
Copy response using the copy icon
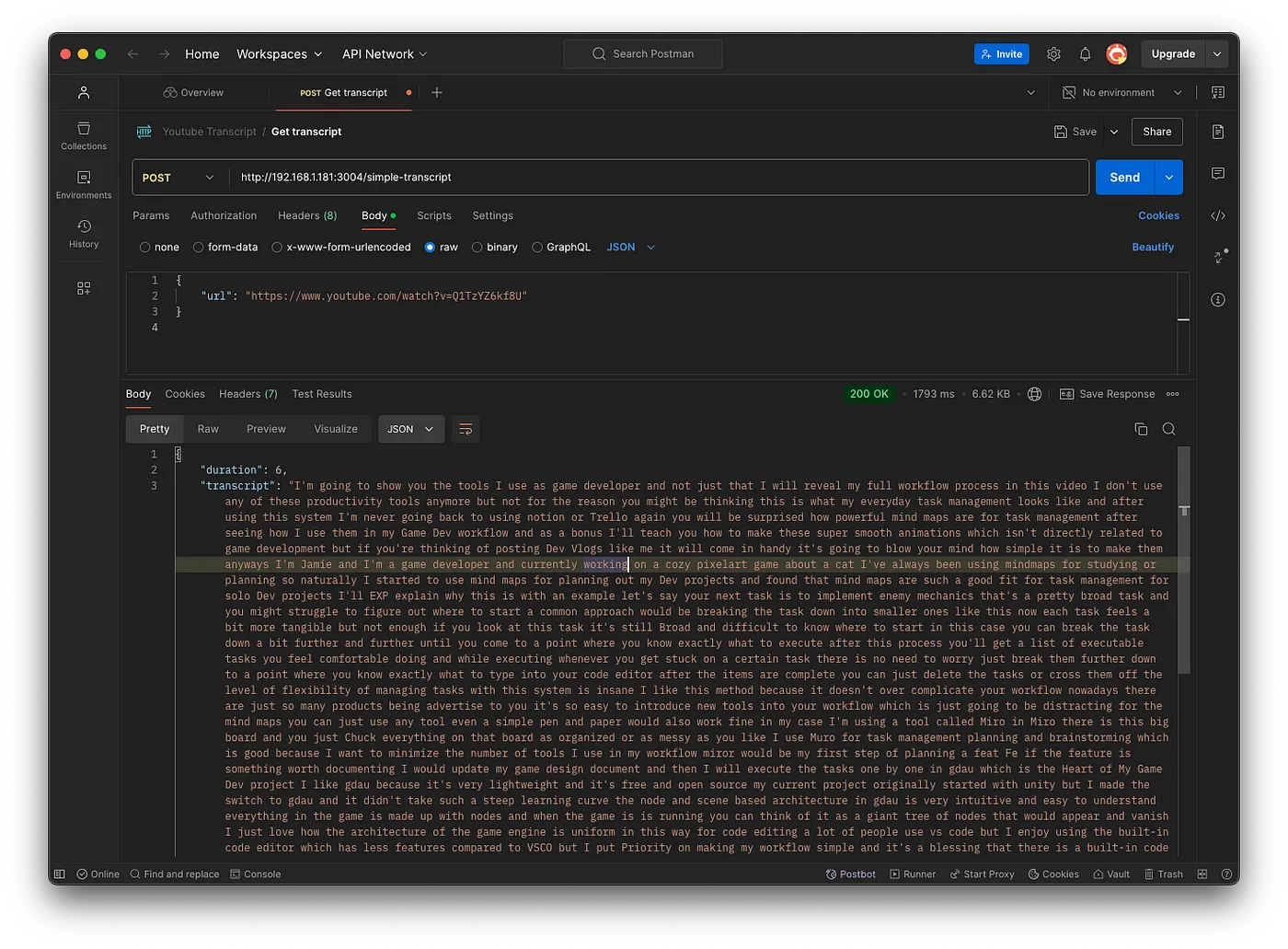tap(1141, 429)
